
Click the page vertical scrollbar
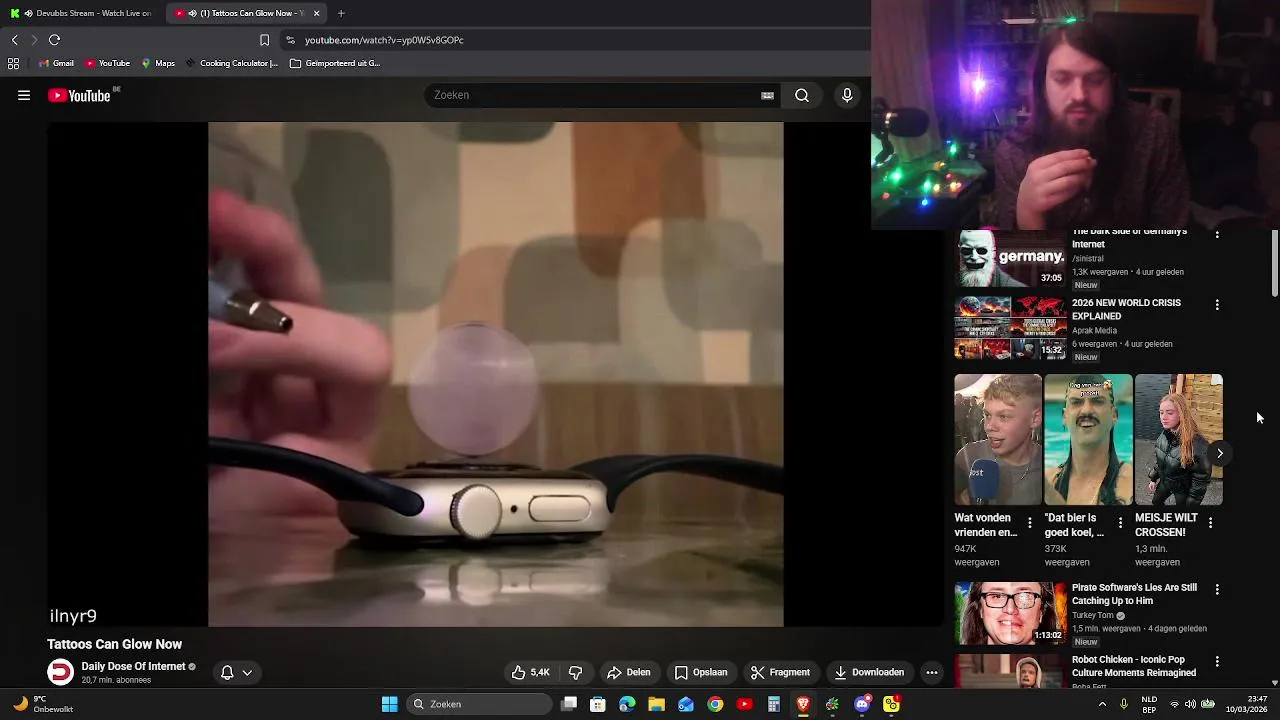[1275, 263]
